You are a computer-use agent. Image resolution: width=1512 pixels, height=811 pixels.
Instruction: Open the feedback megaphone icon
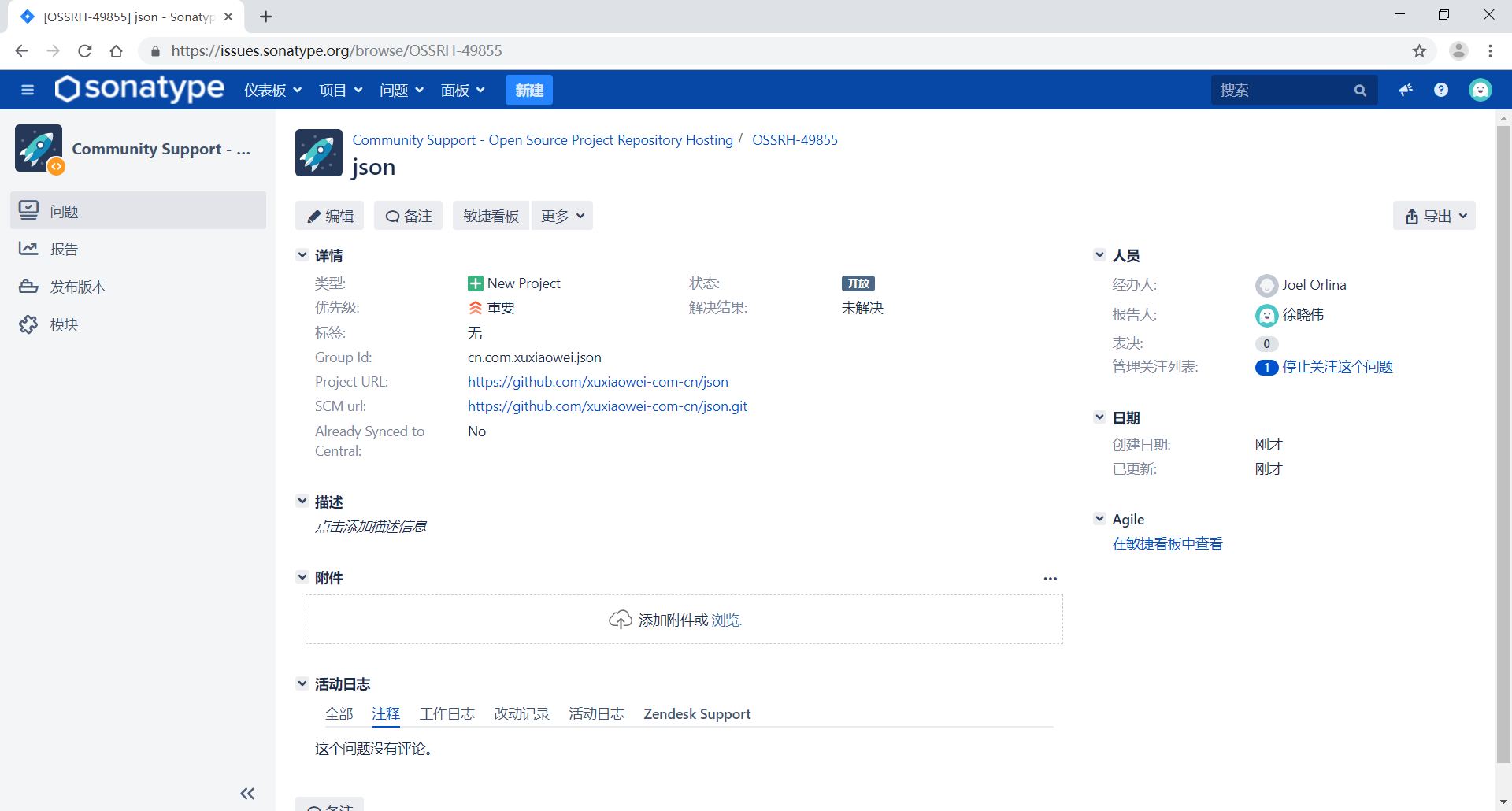[1406, 90]
